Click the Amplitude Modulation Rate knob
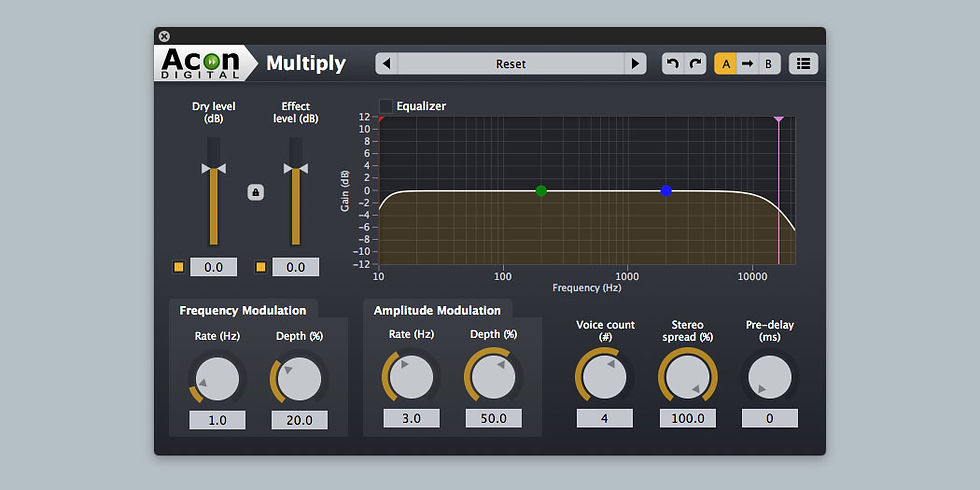980x490 pixels. pyautogui.click(x=411, y=377)
